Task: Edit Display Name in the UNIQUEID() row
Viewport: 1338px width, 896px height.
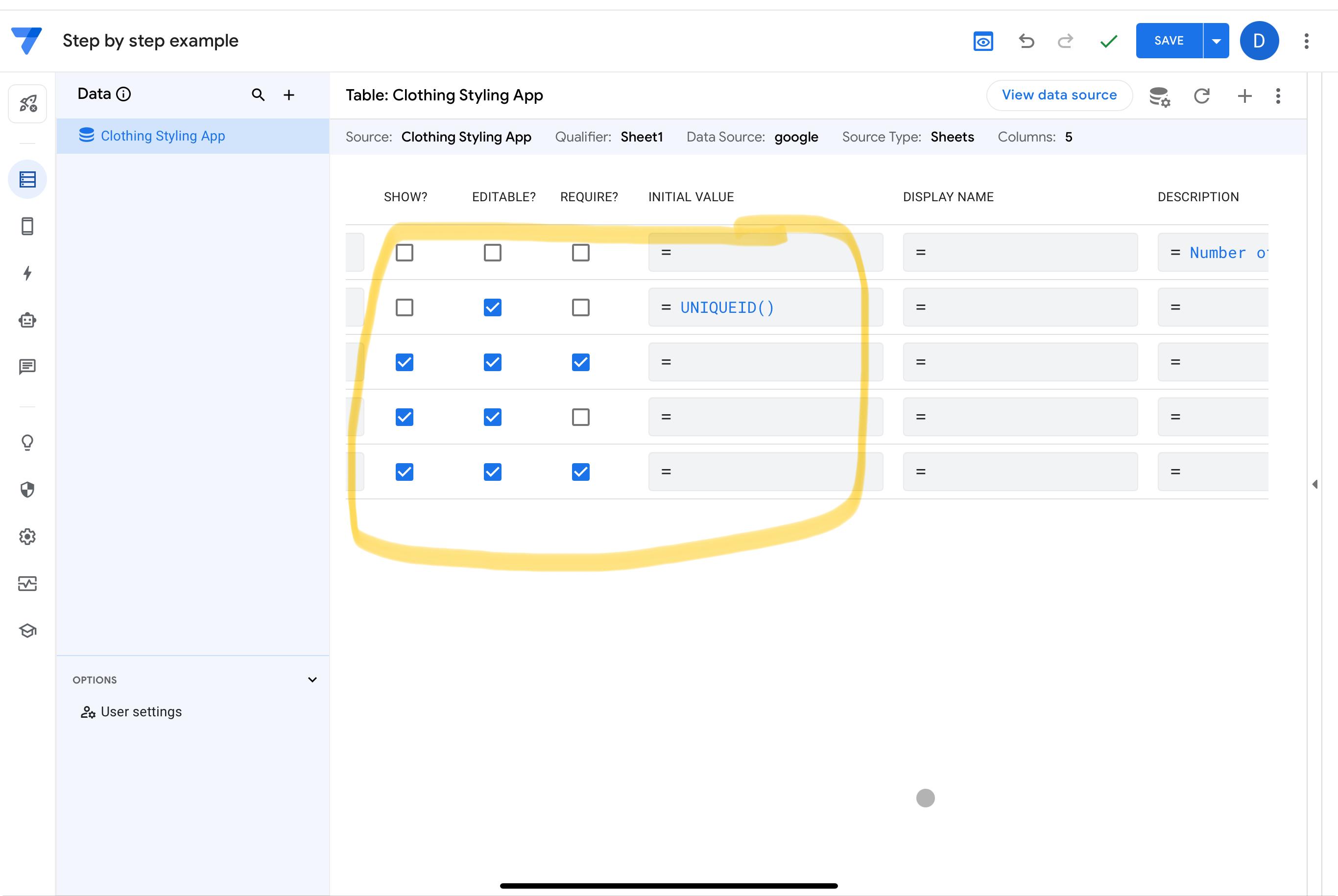Action: [x=1020, y=307]
